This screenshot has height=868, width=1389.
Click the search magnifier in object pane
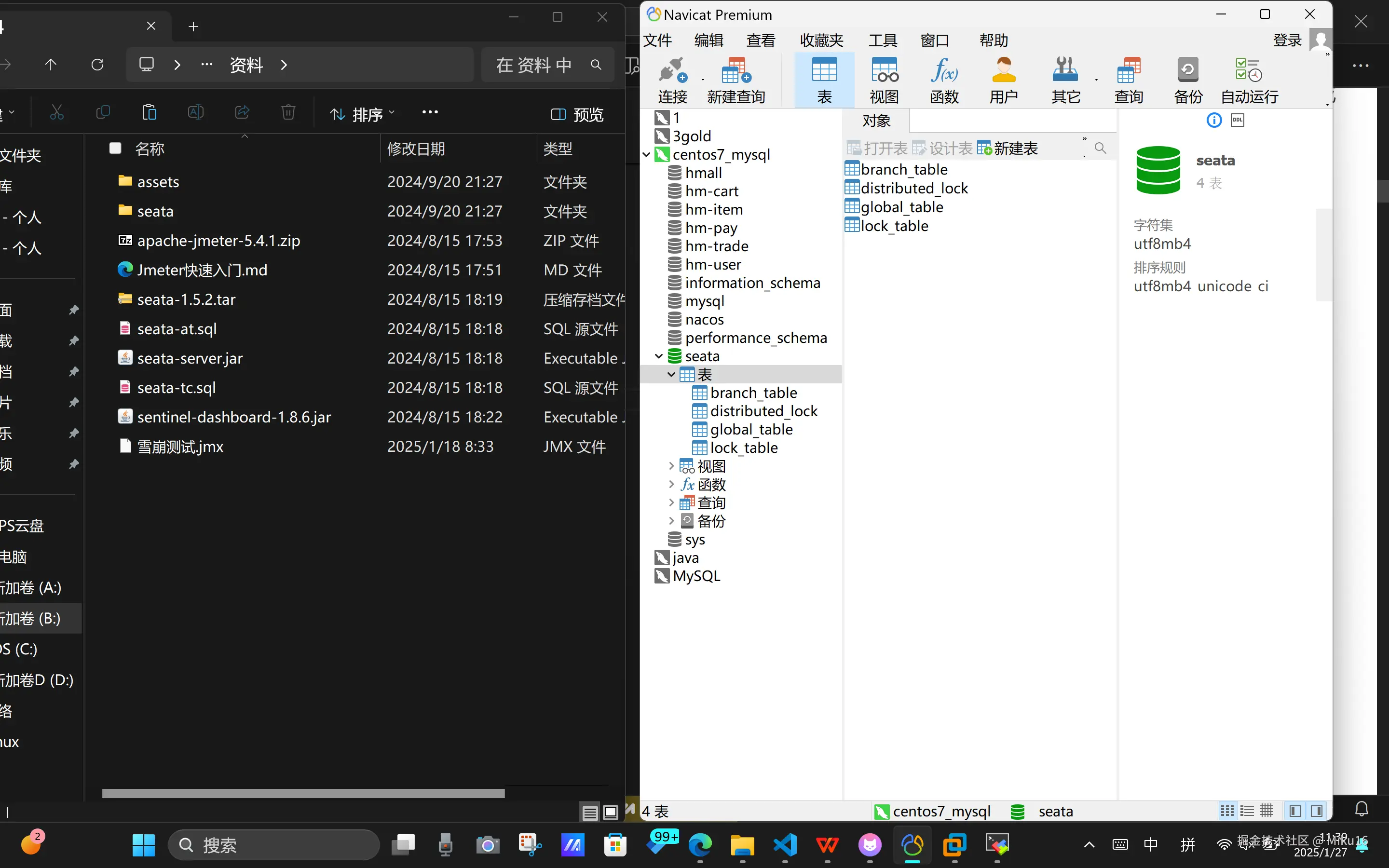click(x=1100, y=148)
